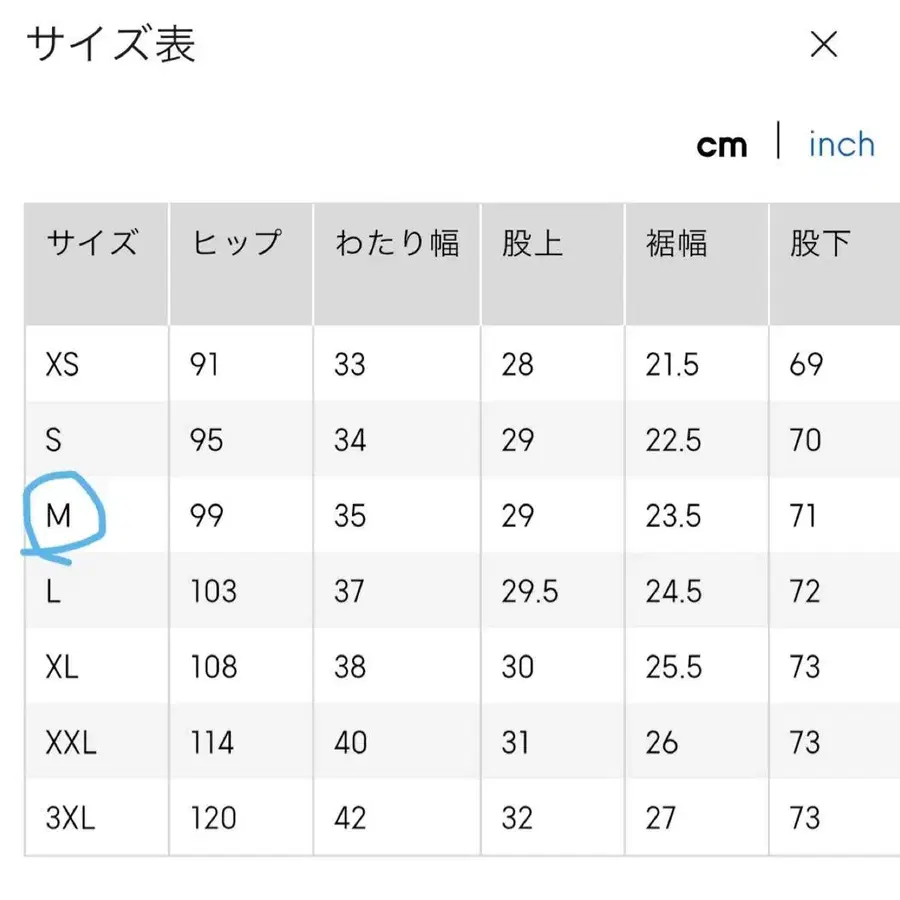Click the inseam value 73 for XL
Viewport: 900px width, 900px height.
(804, 667)
